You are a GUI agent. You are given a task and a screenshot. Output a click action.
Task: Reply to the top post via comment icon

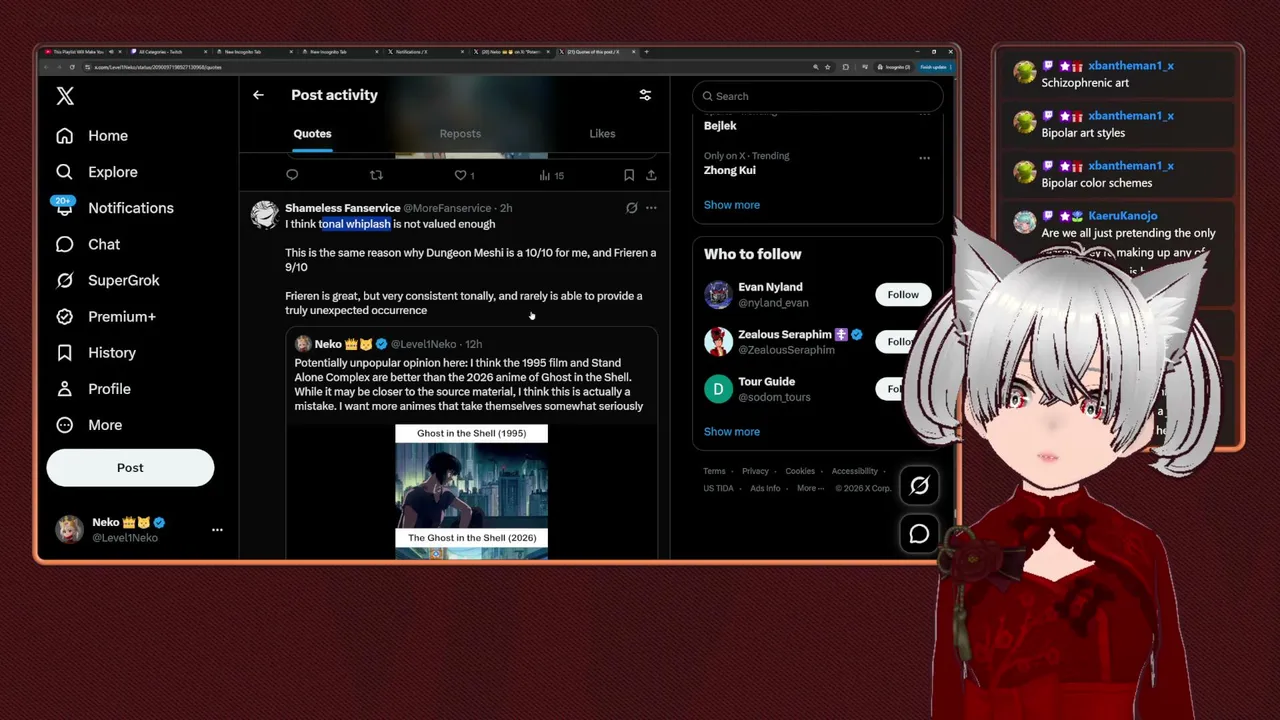pos(292,175)
